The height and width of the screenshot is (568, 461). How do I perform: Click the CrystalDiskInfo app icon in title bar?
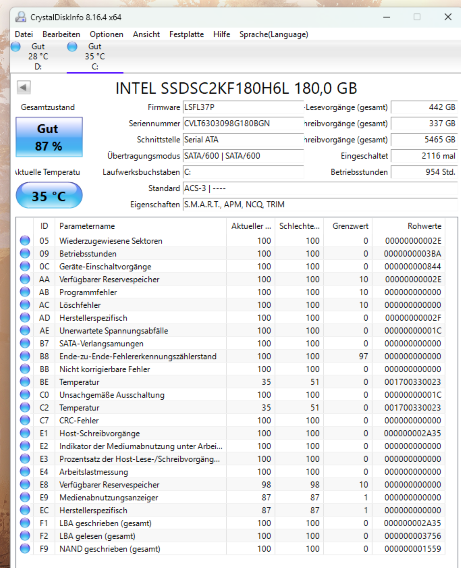pyautogui.click(x=21, y=17)
